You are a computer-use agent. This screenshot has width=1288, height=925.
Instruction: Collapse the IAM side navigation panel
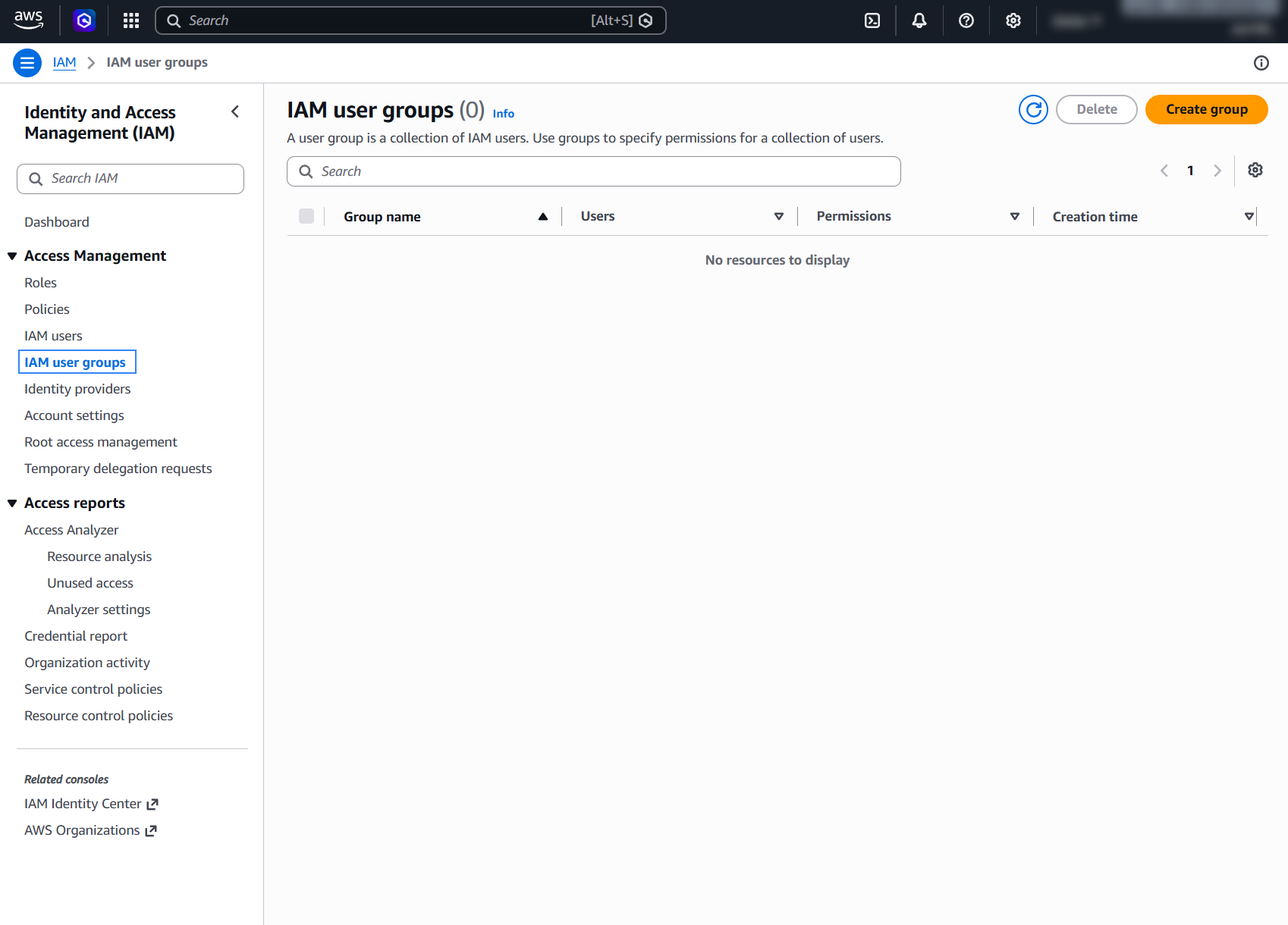(235, 112)
